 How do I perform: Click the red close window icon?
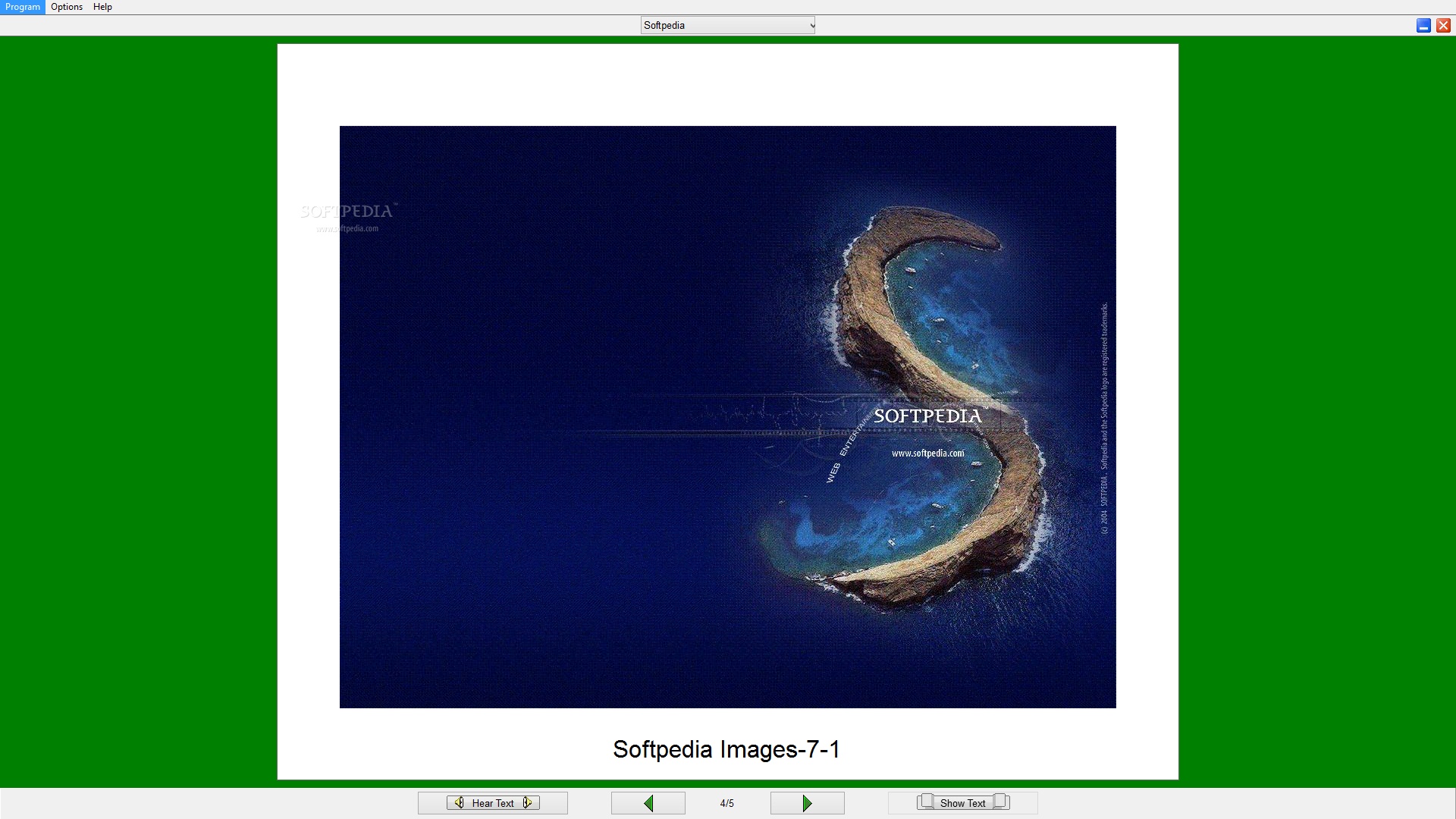tap(1443, 26)
